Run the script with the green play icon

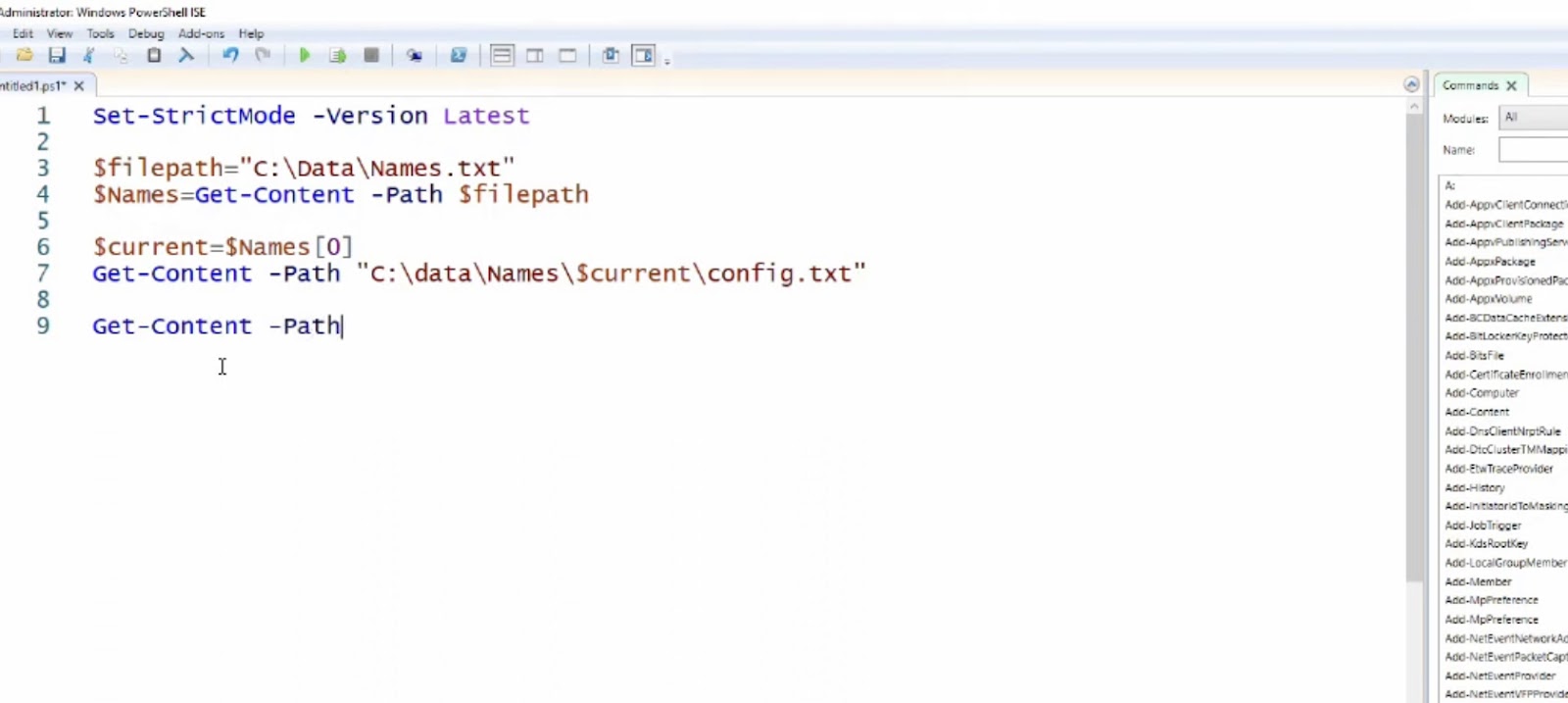click(x=305, y=55)
